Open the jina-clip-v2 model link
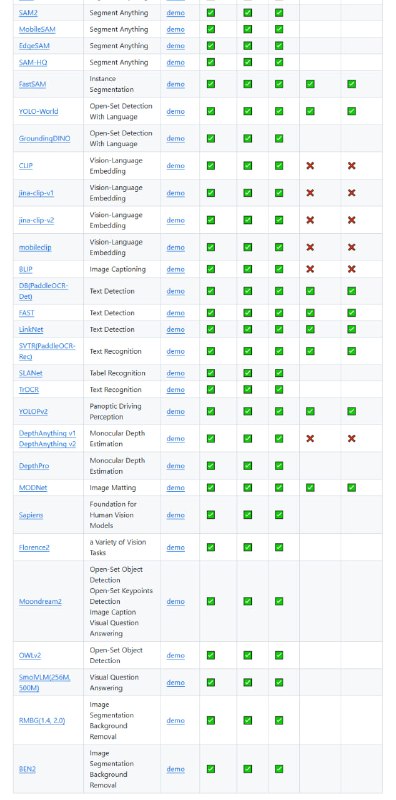This screenshot has height=800, width=396. [36, 220]
